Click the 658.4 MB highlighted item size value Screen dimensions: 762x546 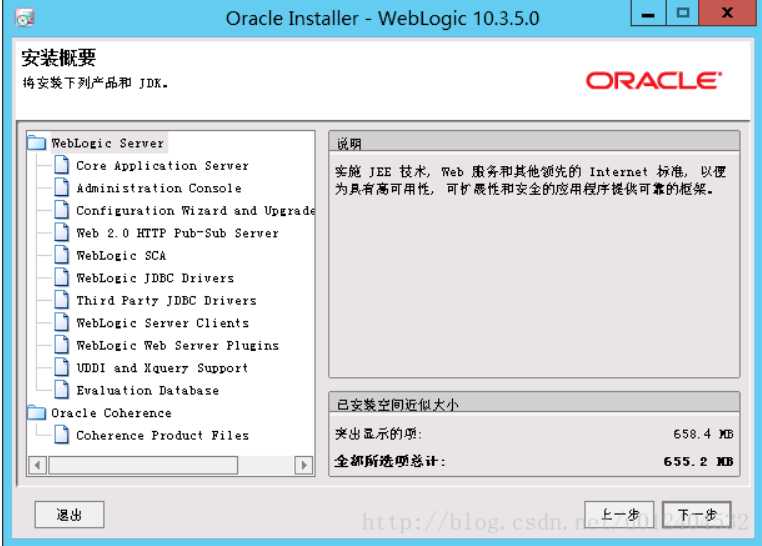[x=703, y=434]
